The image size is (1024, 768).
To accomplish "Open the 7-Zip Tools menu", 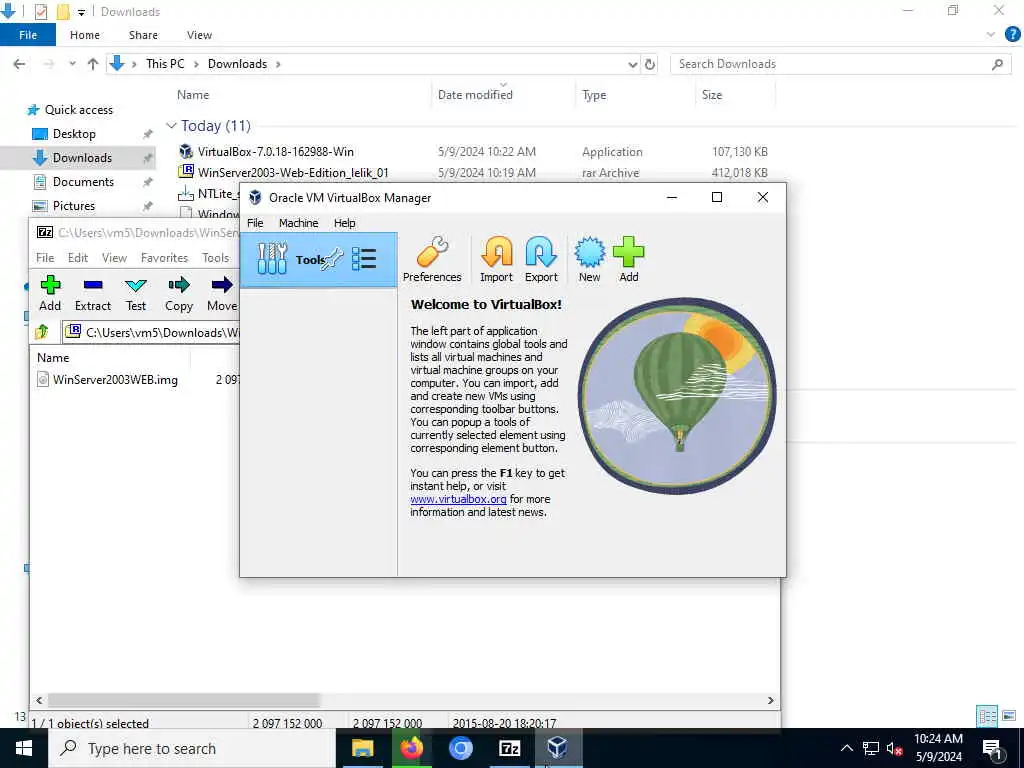I will 216,258.
